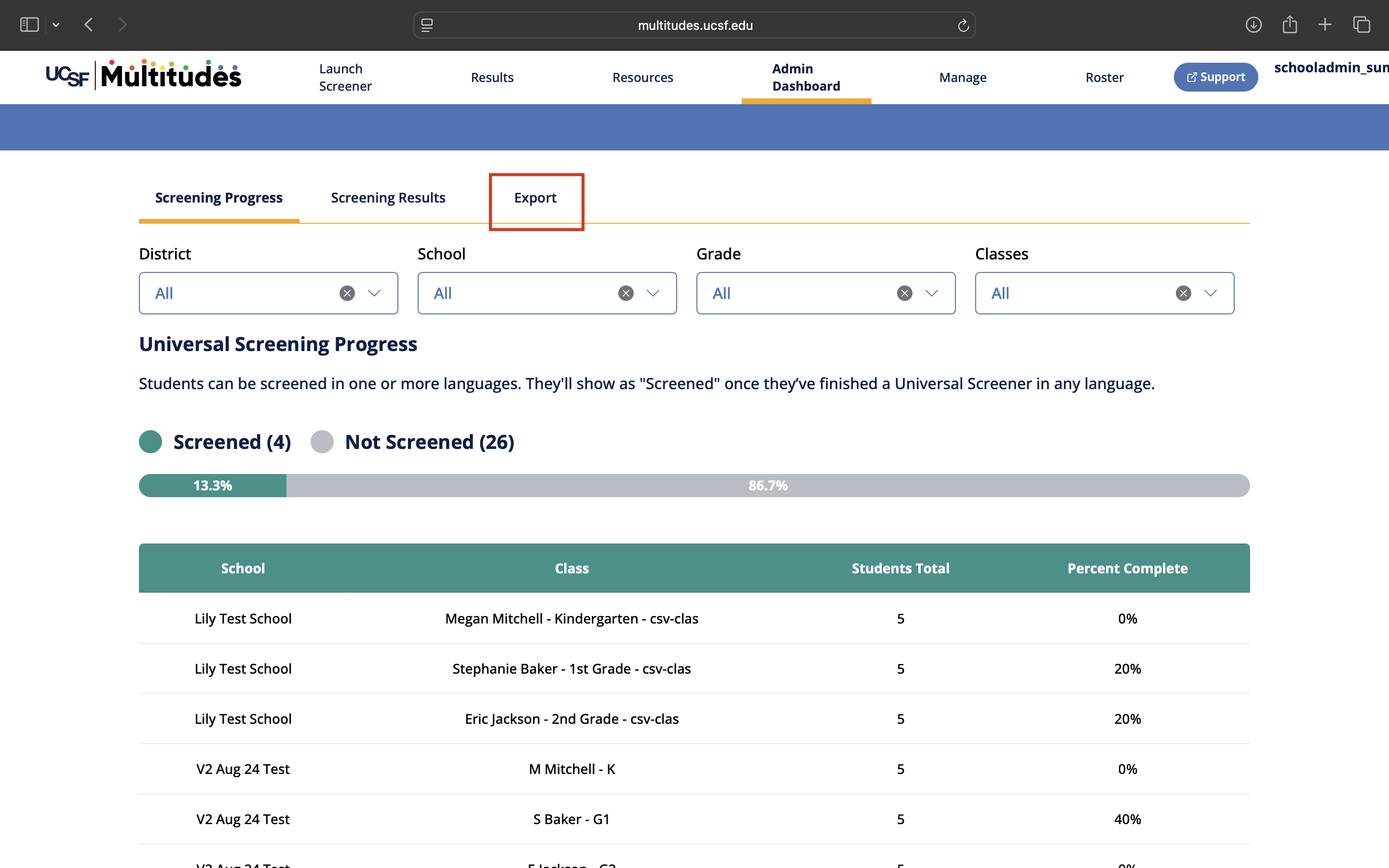
Task: Open the Roster navigation link
Action: (1104, 78)
